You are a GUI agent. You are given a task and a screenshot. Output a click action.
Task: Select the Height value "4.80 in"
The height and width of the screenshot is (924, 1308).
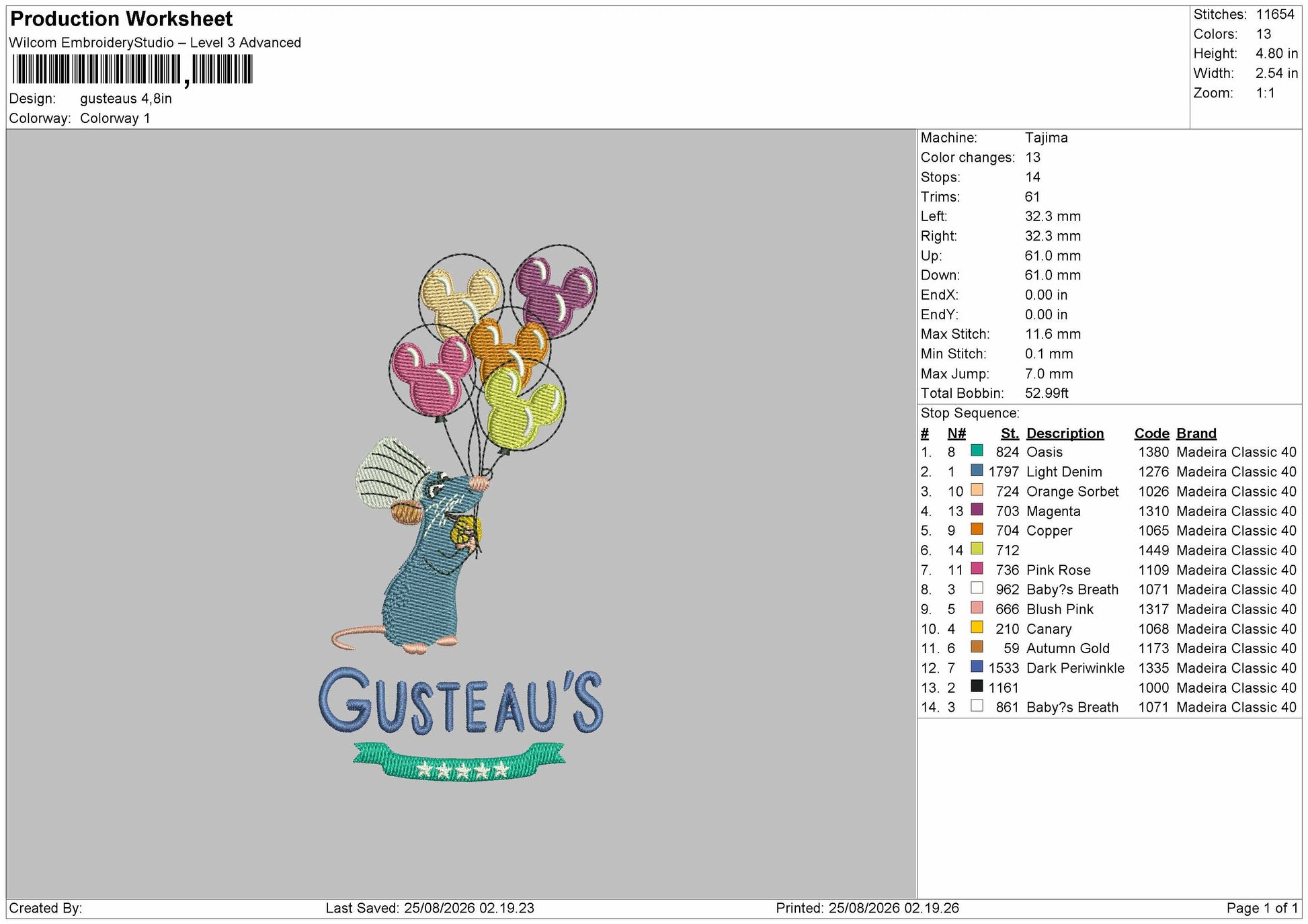click(1277, 54)
